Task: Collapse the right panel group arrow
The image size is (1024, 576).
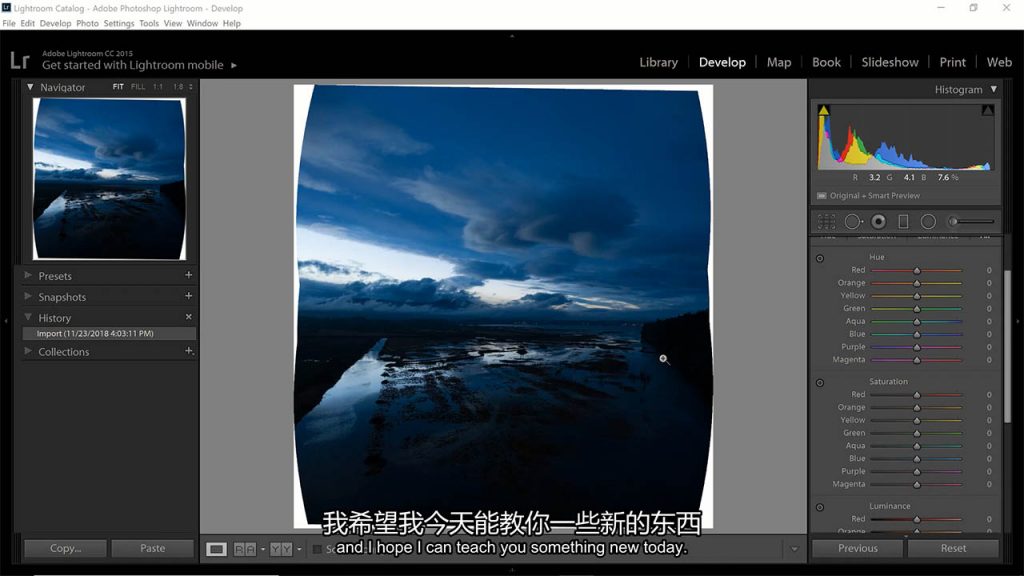Action: (x=1018, y=321)
